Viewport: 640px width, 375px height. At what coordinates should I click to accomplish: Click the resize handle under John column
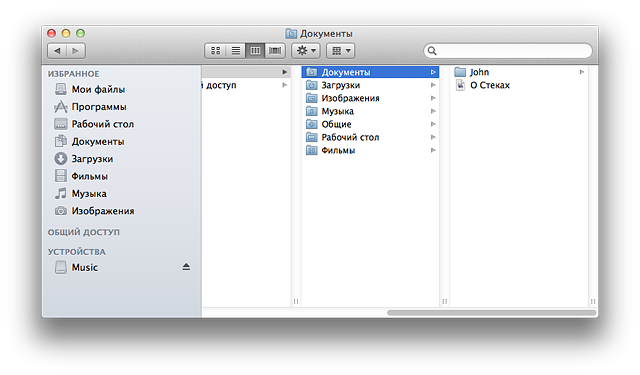pyautogui.click(x=593, y=302)
